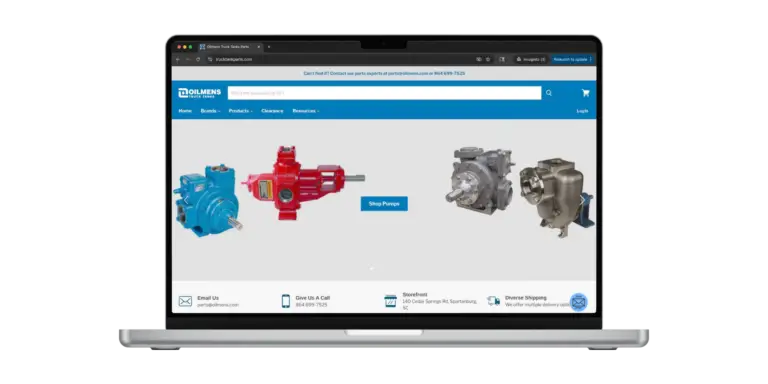
Task: Click the Relaunch to update button
Action: [572, 59]
